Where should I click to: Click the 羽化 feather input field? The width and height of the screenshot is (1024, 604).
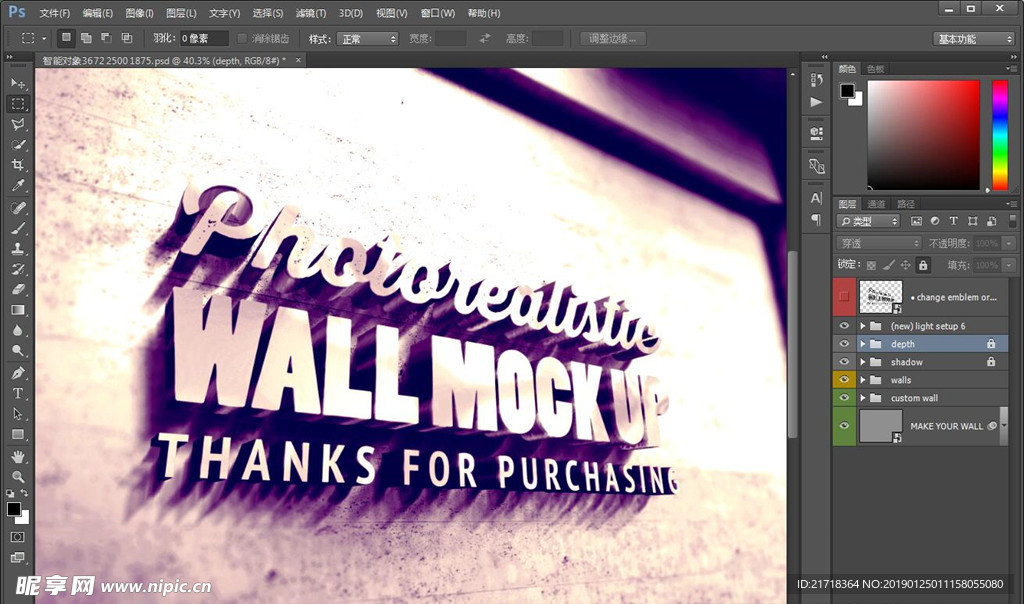tap(204, 39)
